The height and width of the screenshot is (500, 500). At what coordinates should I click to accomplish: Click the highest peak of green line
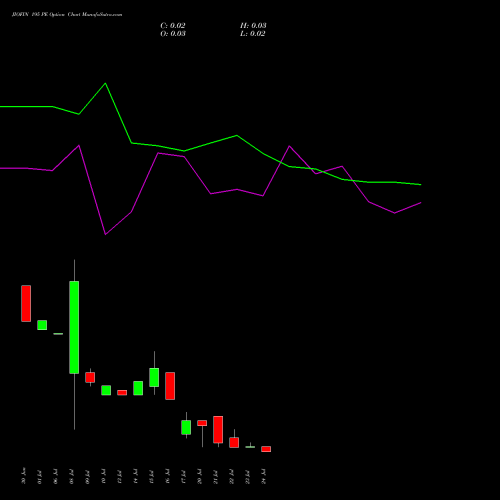click(105, 83)
